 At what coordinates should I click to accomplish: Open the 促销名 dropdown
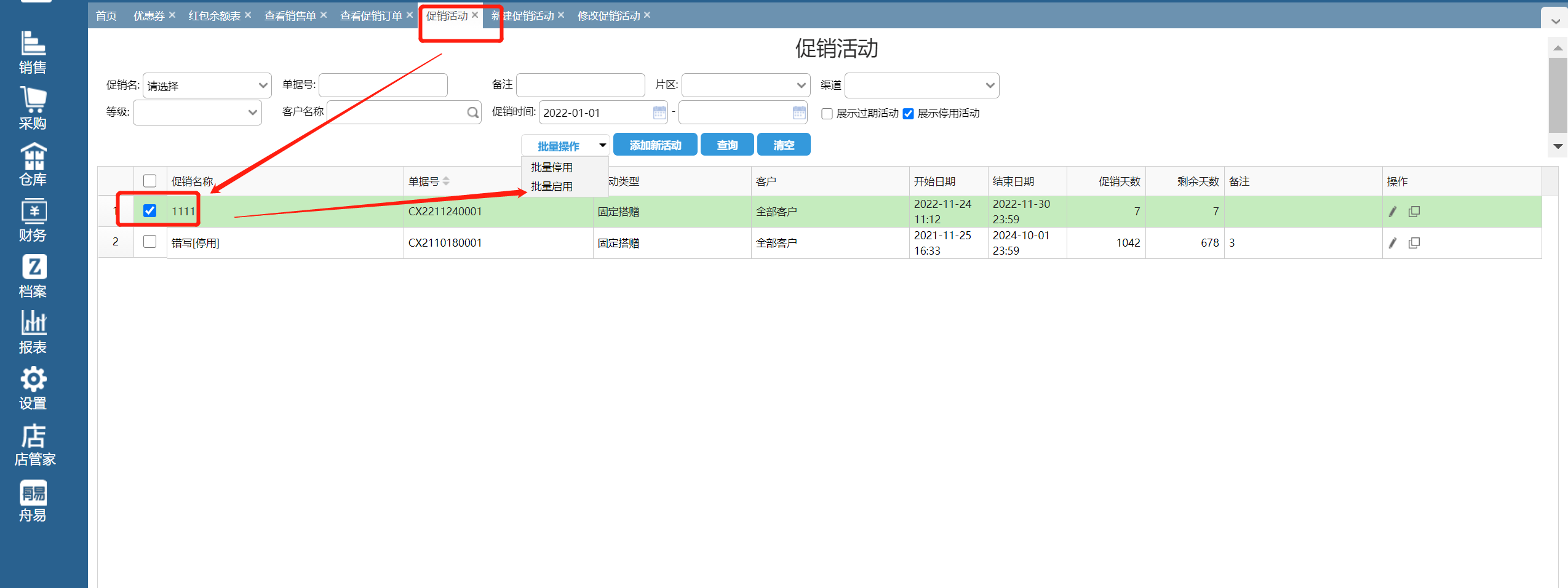point(207,85)
